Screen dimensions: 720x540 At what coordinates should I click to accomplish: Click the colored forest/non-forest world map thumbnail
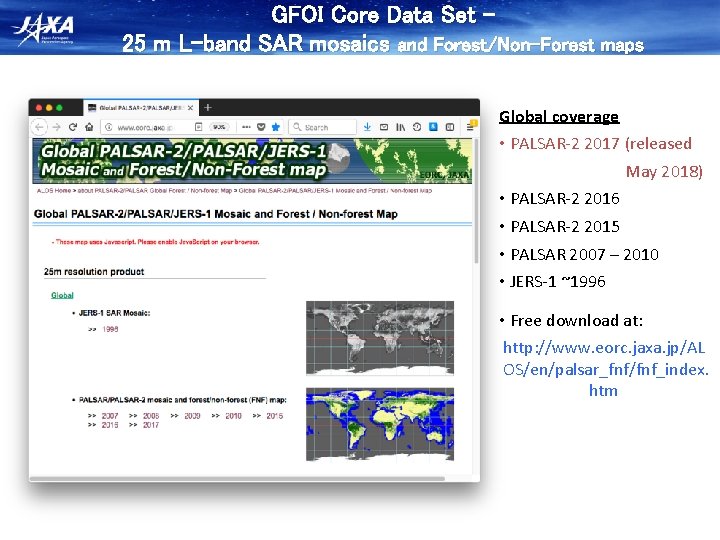pos(380,424)
